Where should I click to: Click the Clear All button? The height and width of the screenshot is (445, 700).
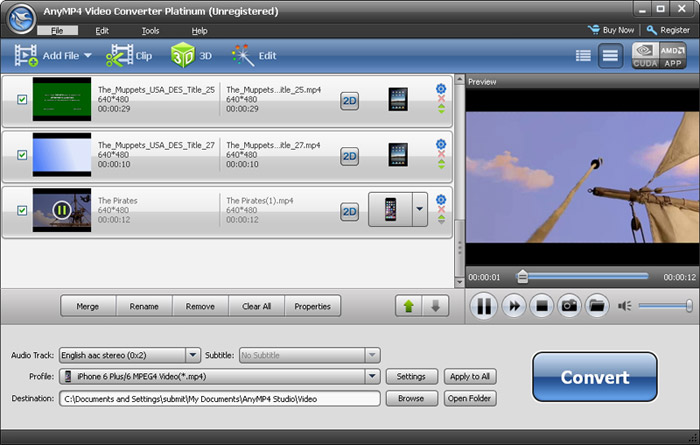pyautogui.click(x=256, y=306)
